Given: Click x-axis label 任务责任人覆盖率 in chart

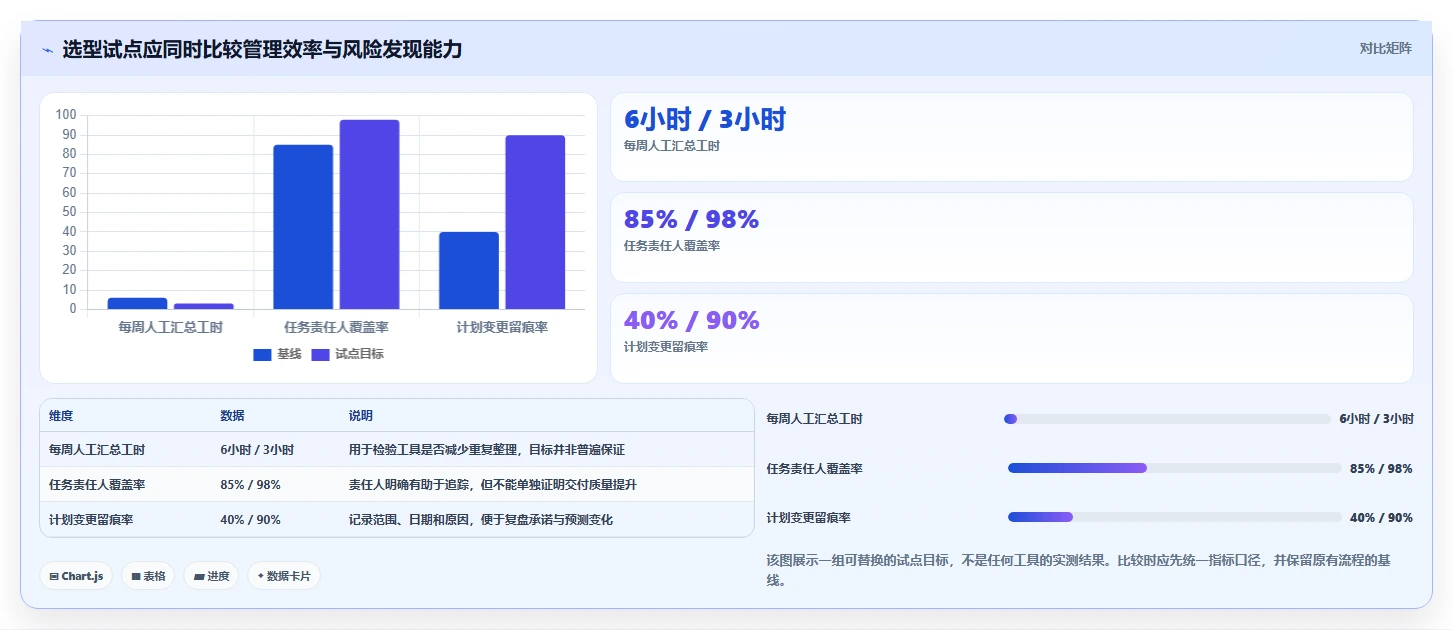Looking at the screenshot, I should pos(336,327).
